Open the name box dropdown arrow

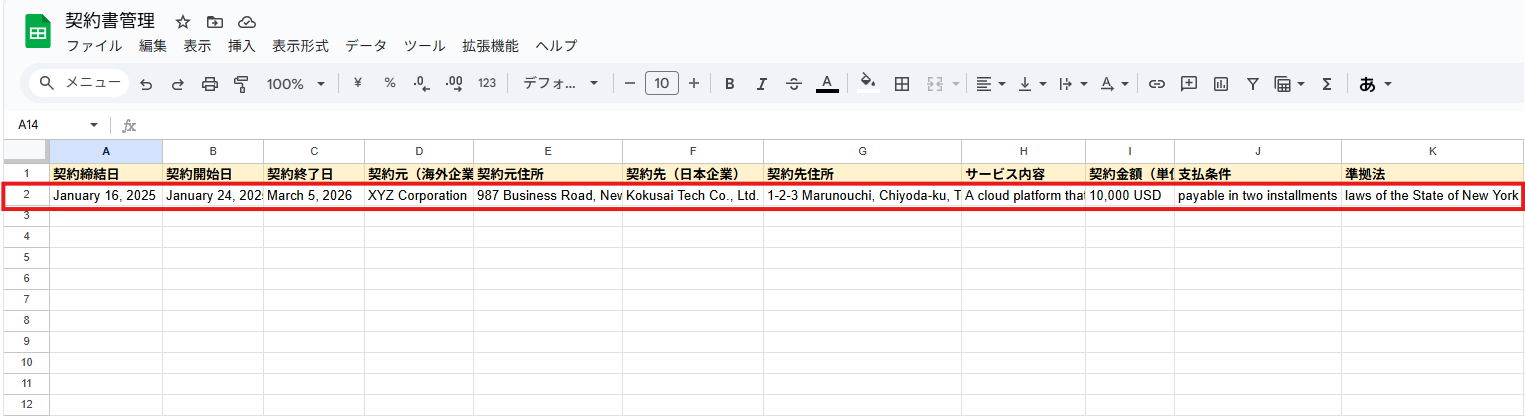(x=94, y=125)
